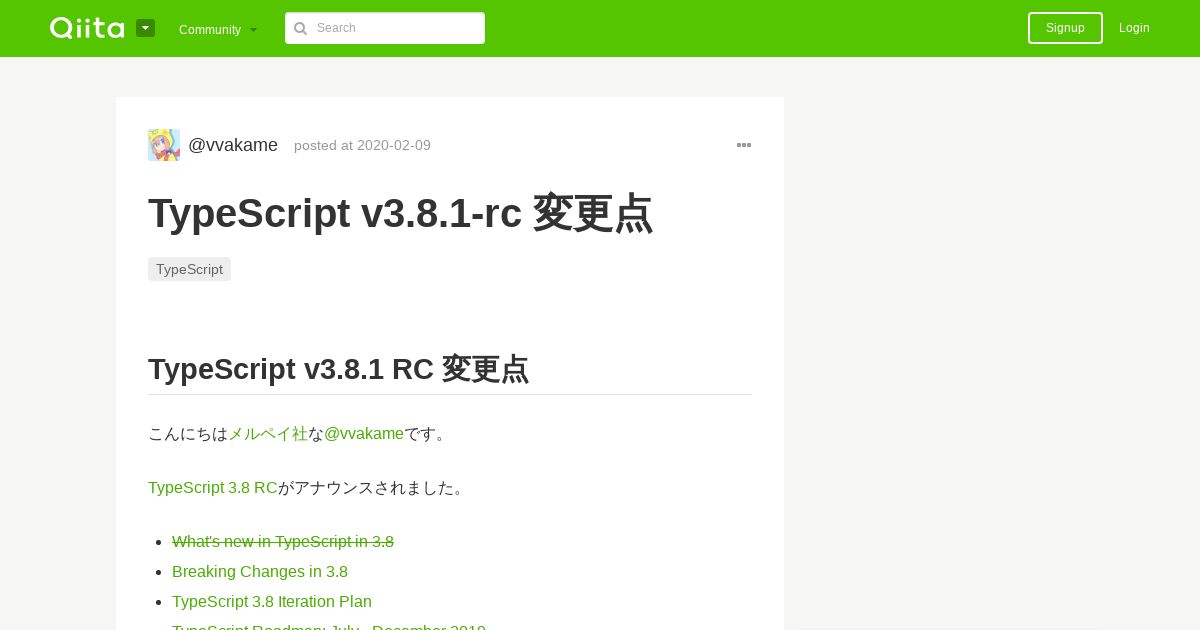
Task: Open What's new in TypeScript in 3.8
Action: coord(283,542)
